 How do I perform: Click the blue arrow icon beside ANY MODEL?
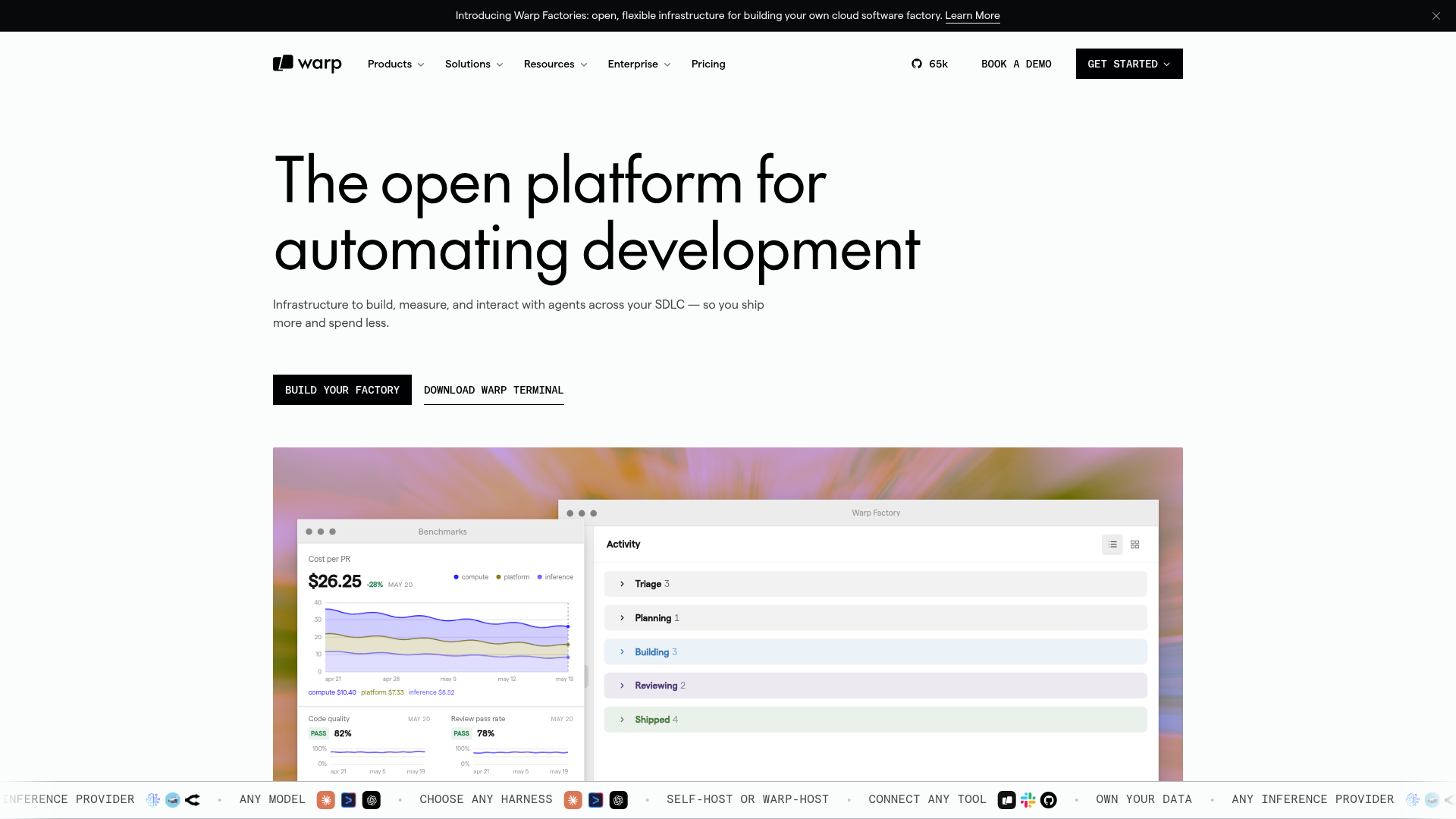click(x=349, y=800)
